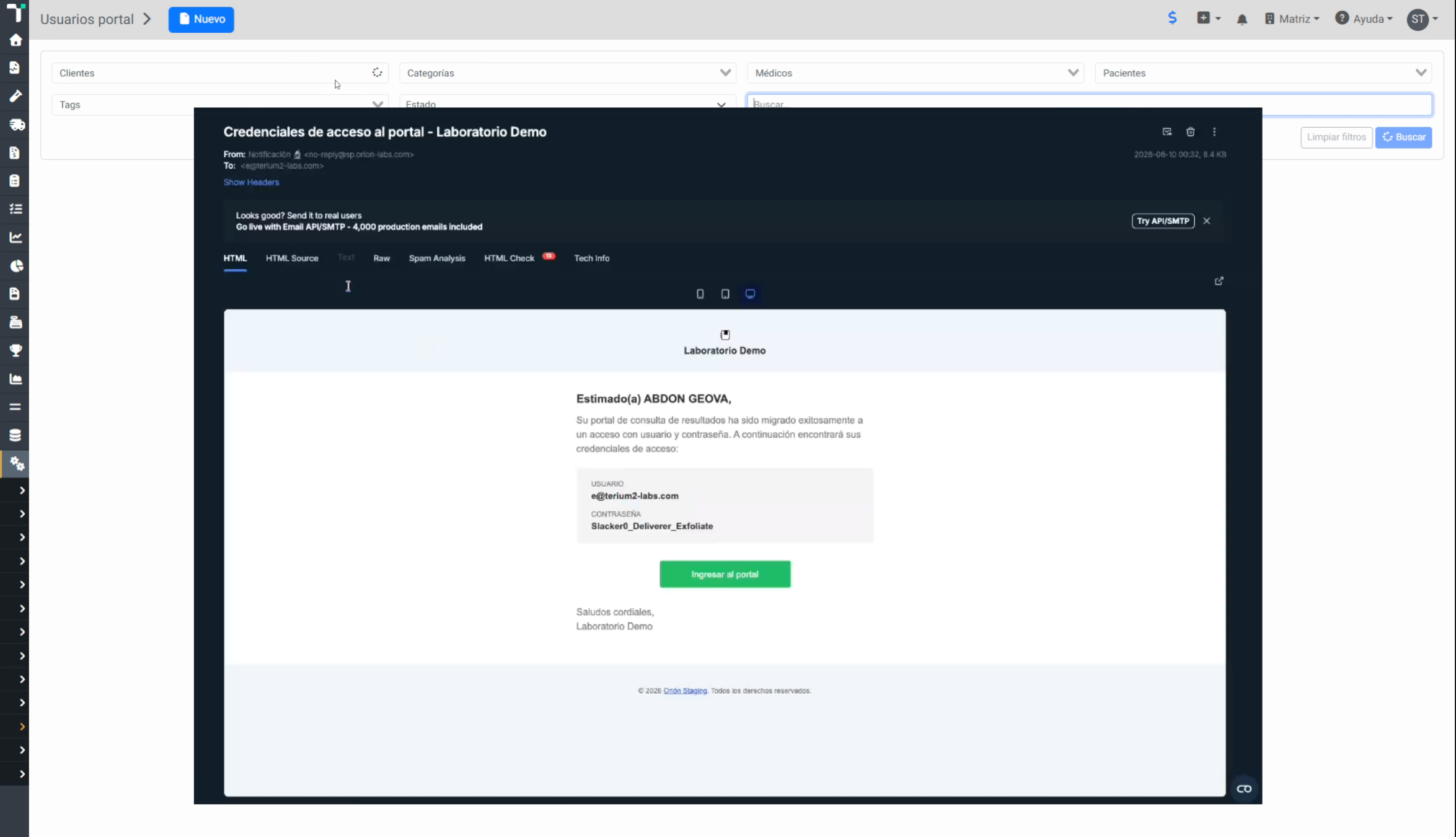Switch preview to desktop view
Image resolution: width=1456 pixels, height=837 pixels.
click(x=750, y=294)
